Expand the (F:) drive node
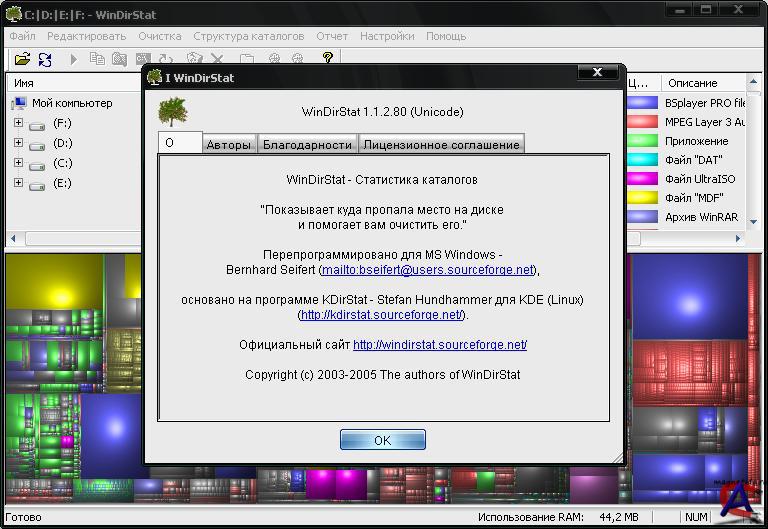 click(18, 123)
